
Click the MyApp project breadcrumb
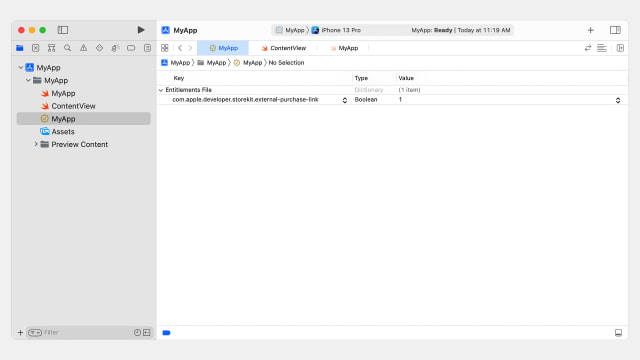tap(176, 62)
